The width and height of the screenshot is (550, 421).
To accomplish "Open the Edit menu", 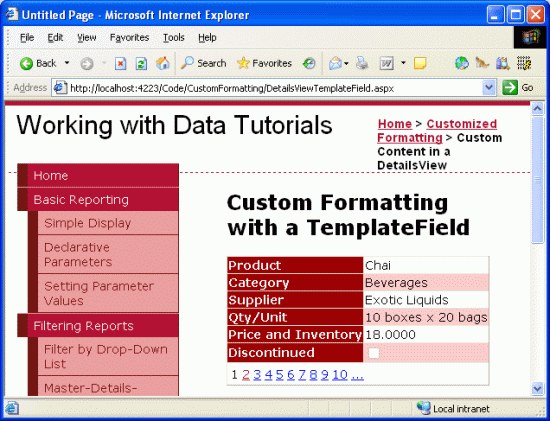I will point(55,38).
